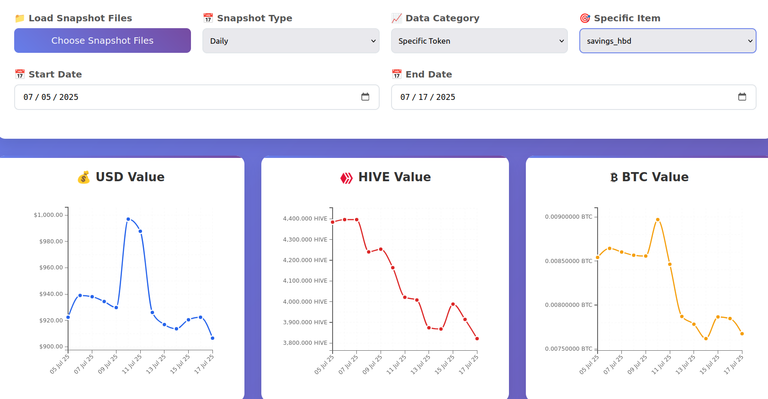Screen dimensions: 768x399
Task: Click the first data point on USD chart
Action: (x=68, y=317)
